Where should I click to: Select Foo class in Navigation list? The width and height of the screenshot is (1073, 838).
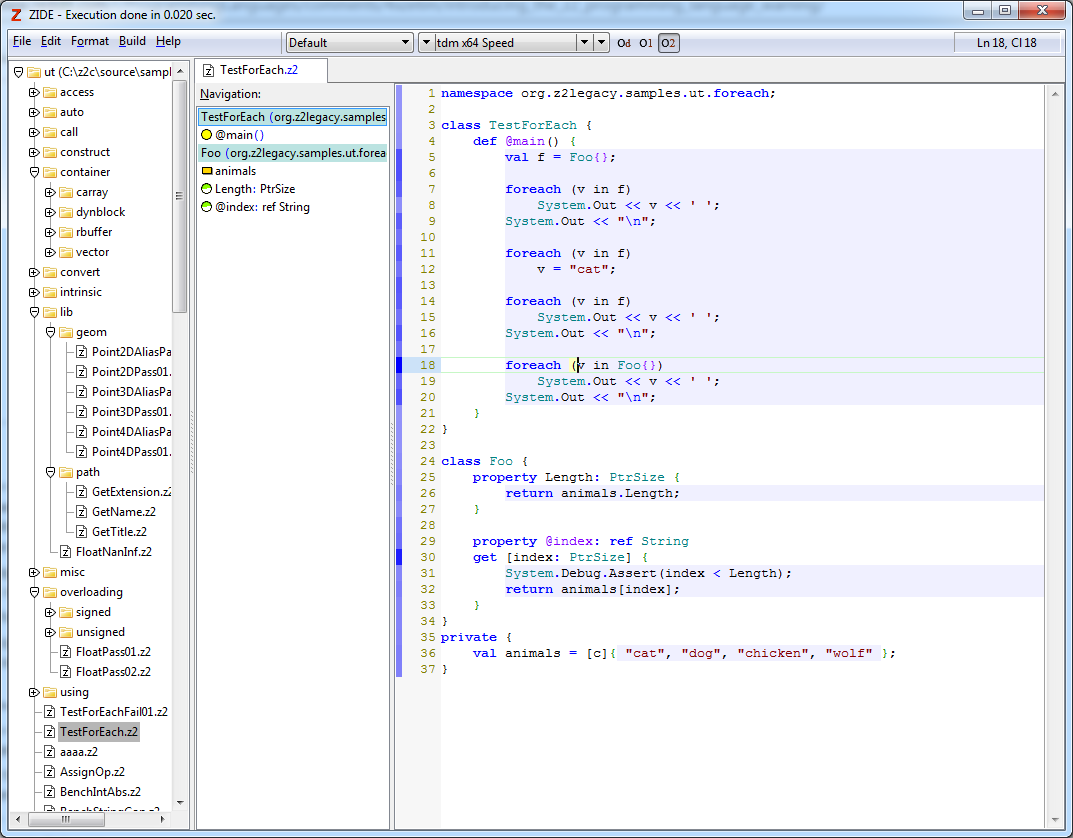[x=294, y=153]
